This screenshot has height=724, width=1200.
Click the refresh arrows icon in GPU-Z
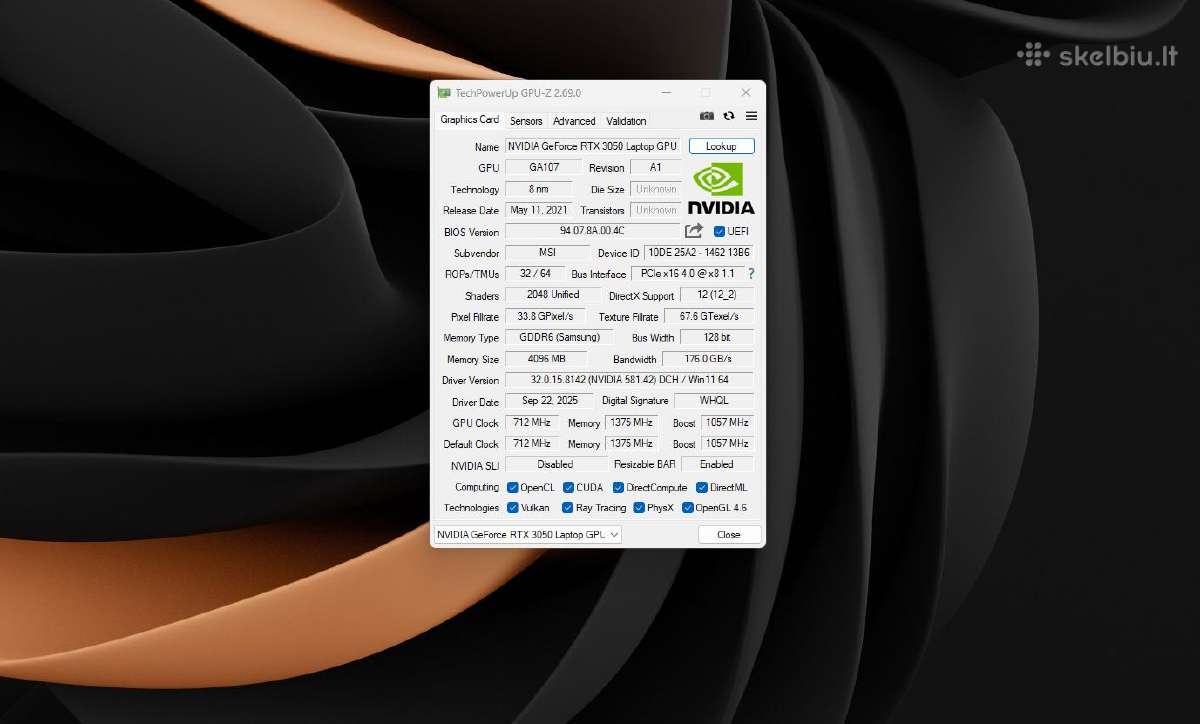(x=729, y=116)
